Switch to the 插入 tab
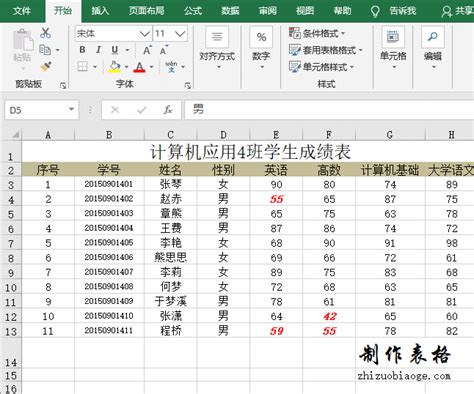The height and width of the screenshot is (394, 474). click(100, 11)
